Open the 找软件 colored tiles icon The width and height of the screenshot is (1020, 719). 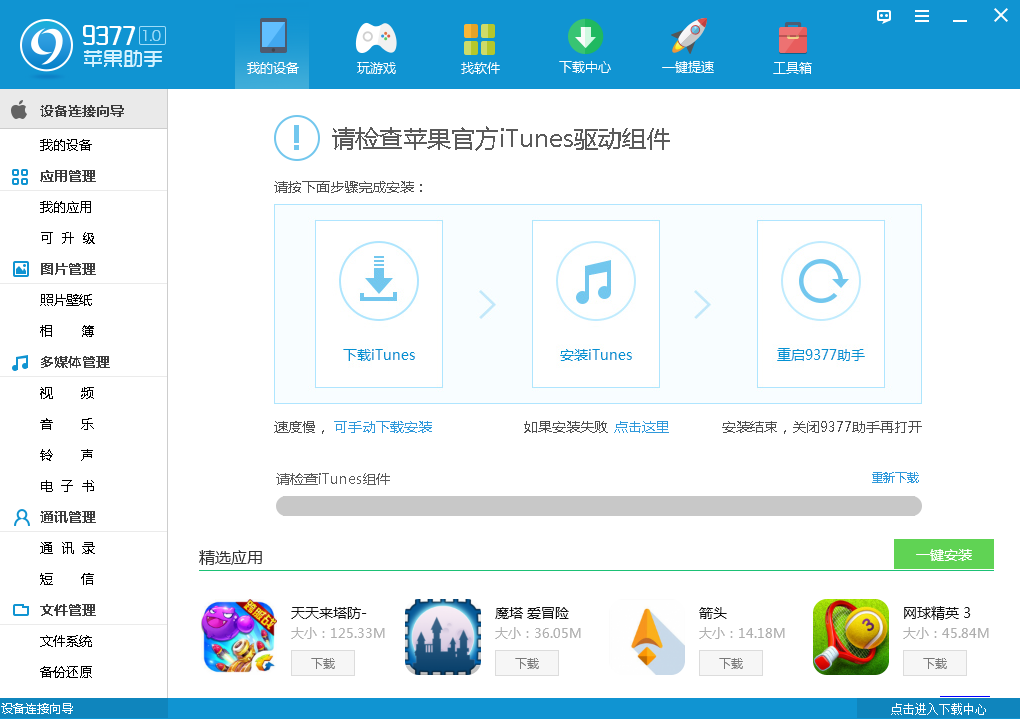(479, 39)
